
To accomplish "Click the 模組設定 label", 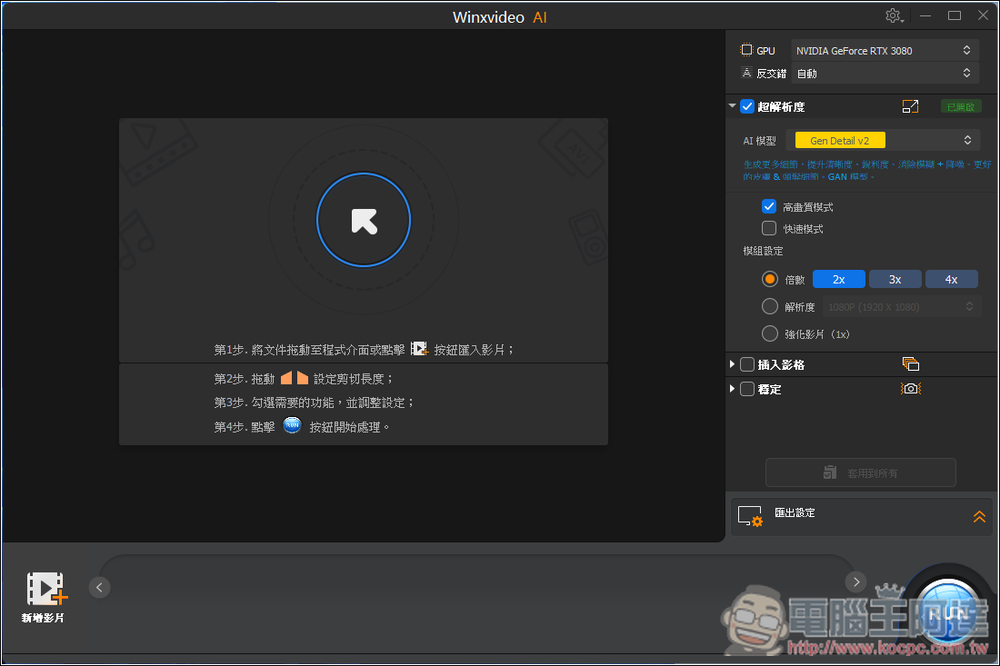I will coord(763,251).
